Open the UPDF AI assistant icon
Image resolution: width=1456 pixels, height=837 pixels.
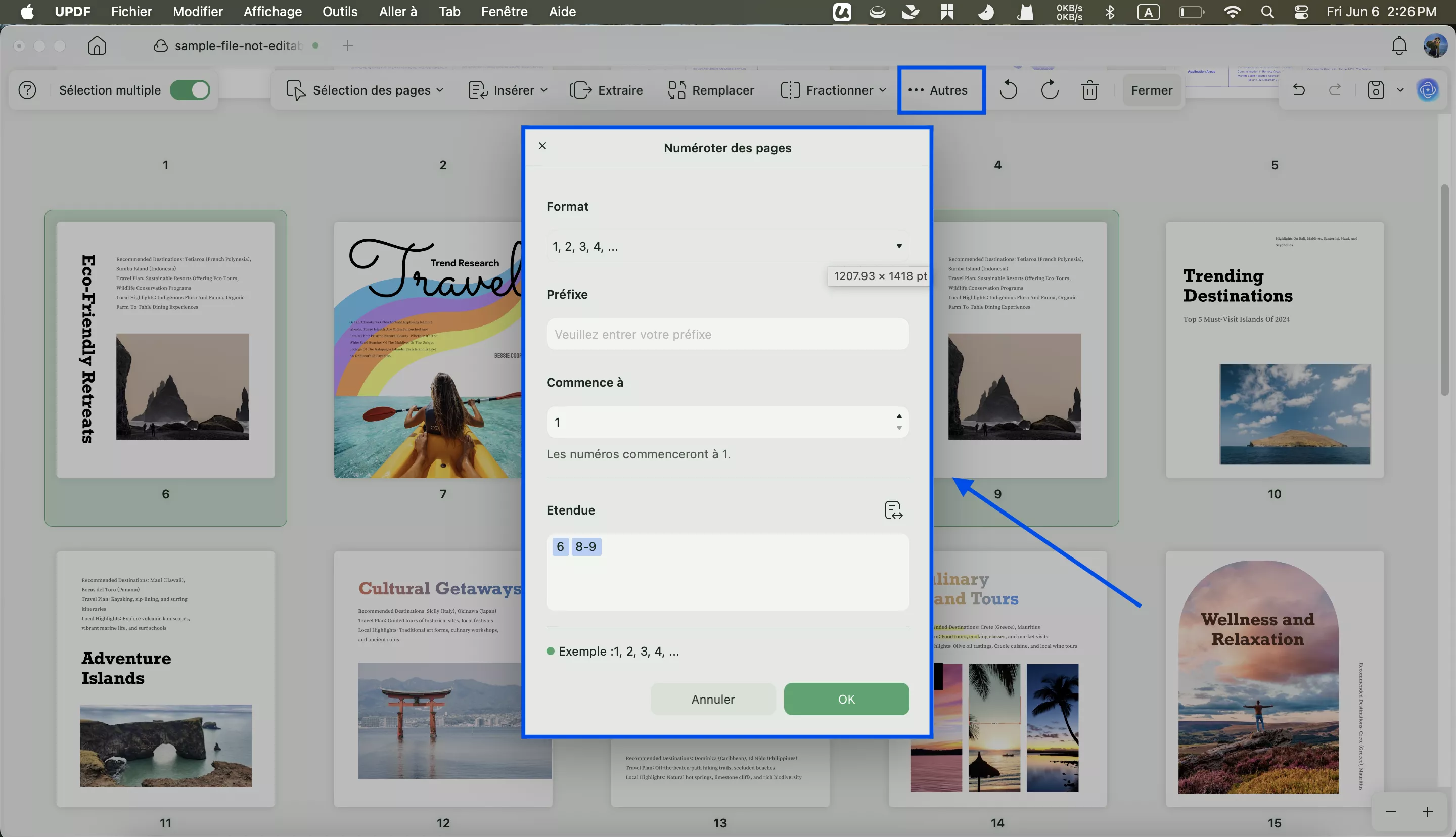[x=1428, y=90]
